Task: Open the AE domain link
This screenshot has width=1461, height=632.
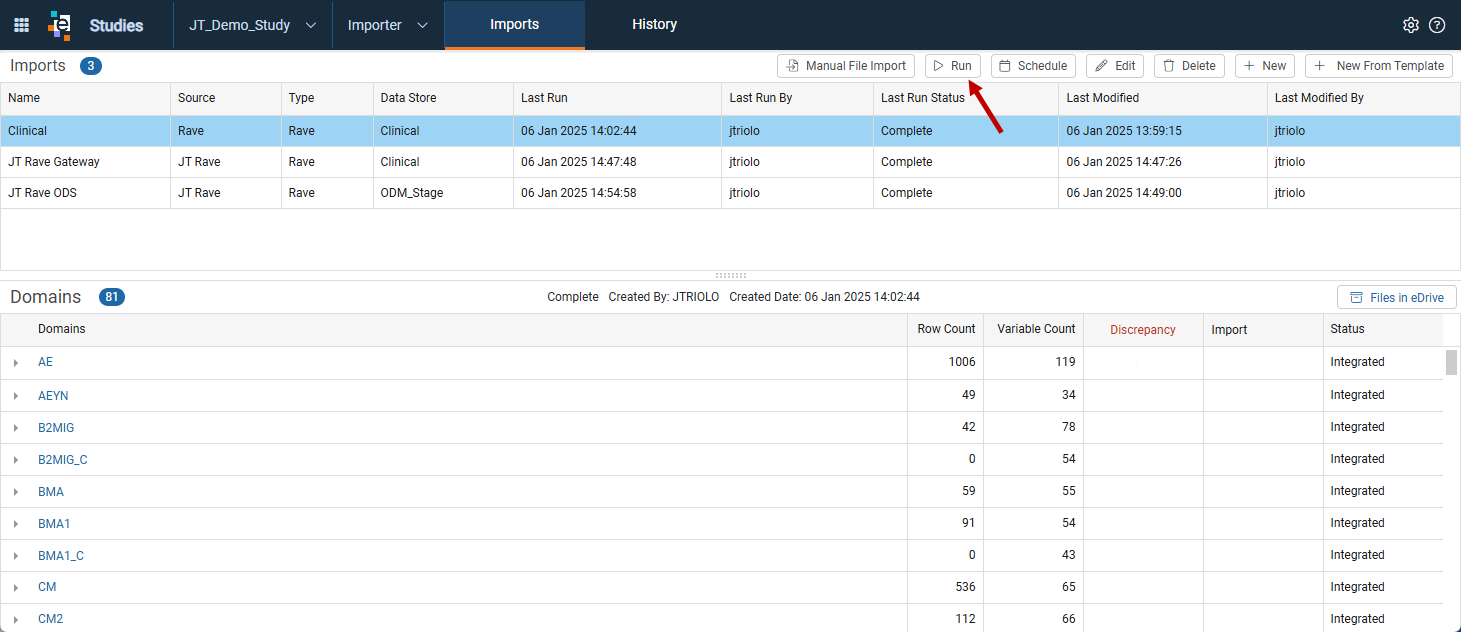Action: click(45, 362)
